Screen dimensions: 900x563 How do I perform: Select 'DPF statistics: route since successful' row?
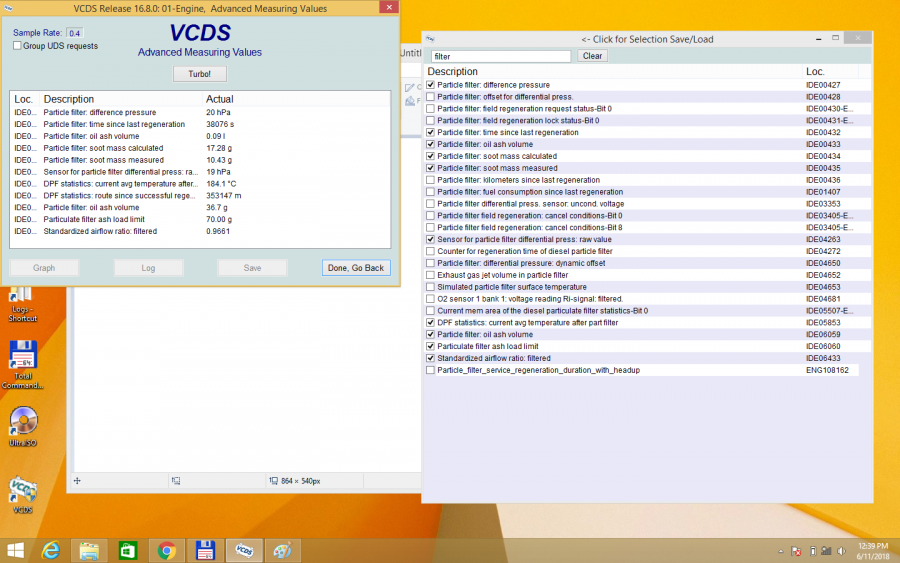[x=200, y=196]
